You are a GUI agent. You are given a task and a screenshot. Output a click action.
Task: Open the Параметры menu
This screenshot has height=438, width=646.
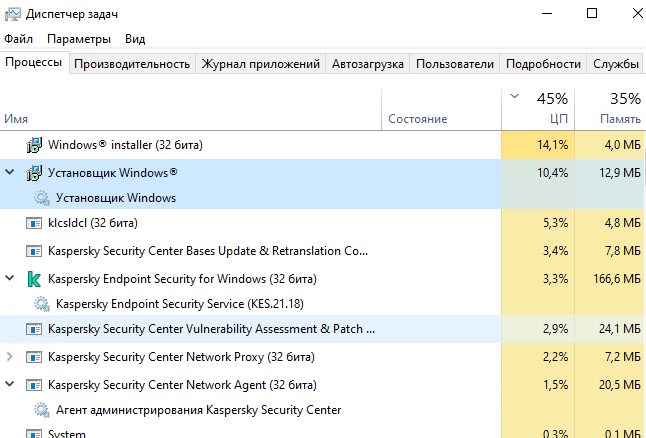pyautogui.click(x=79, y=39)
